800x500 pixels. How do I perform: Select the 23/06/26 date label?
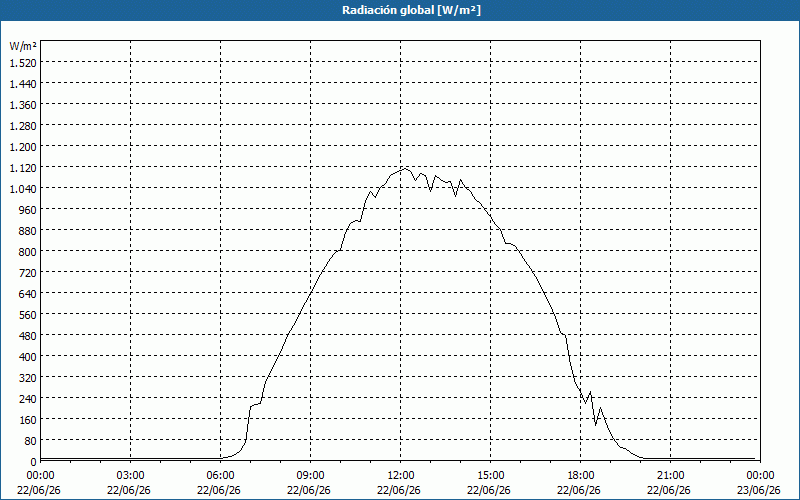759,490
